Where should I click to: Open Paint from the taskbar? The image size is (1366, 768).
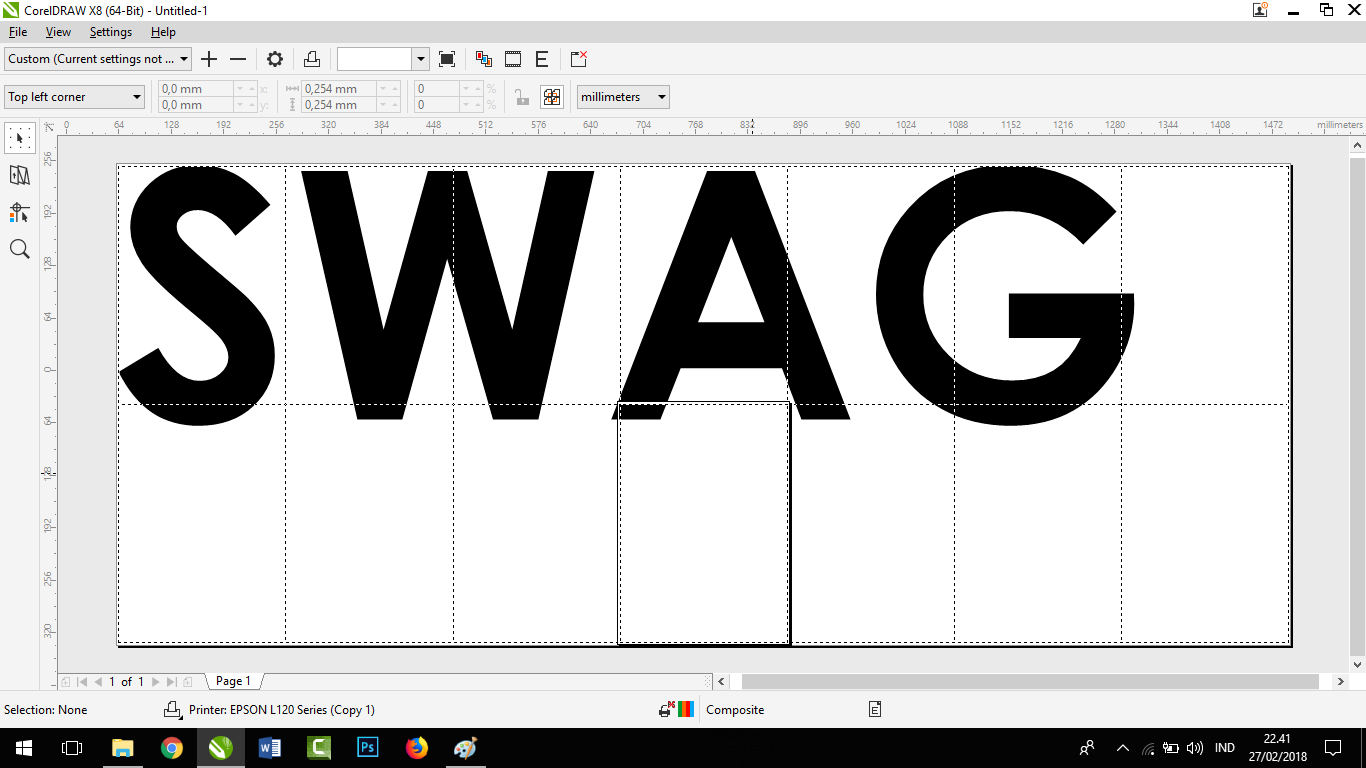pyautogui.click(x=466, y=748)
